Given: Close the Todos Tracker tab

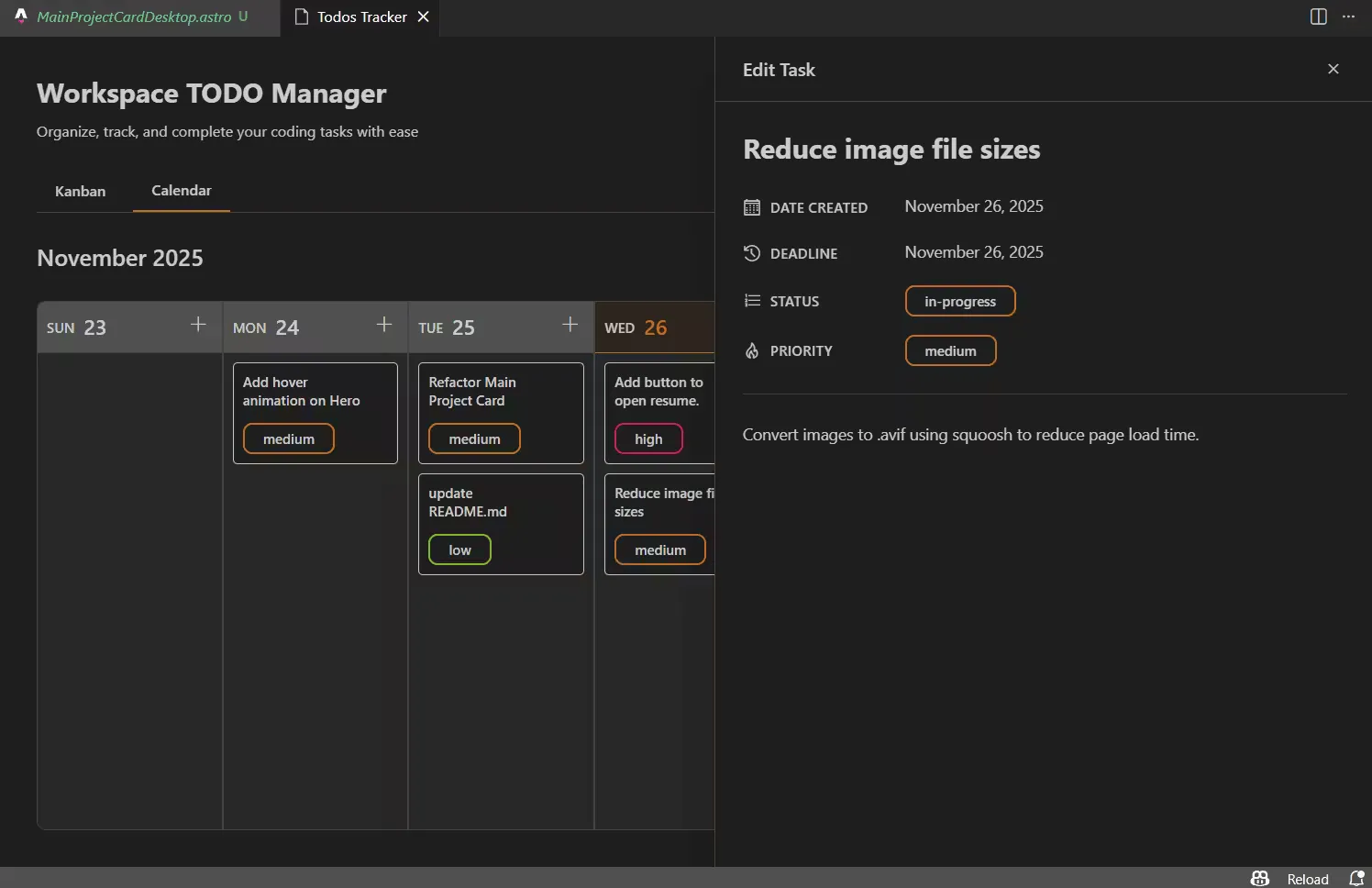Looking at the screenshot, I should pyautogui.click(x=424, y=17).
